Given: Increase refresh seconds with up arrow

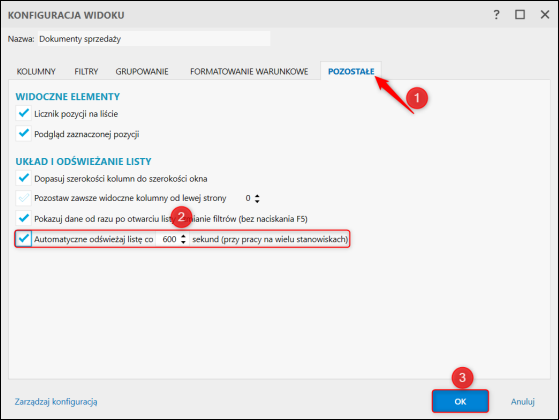Looking at the screenshot, I should [183, 236].
